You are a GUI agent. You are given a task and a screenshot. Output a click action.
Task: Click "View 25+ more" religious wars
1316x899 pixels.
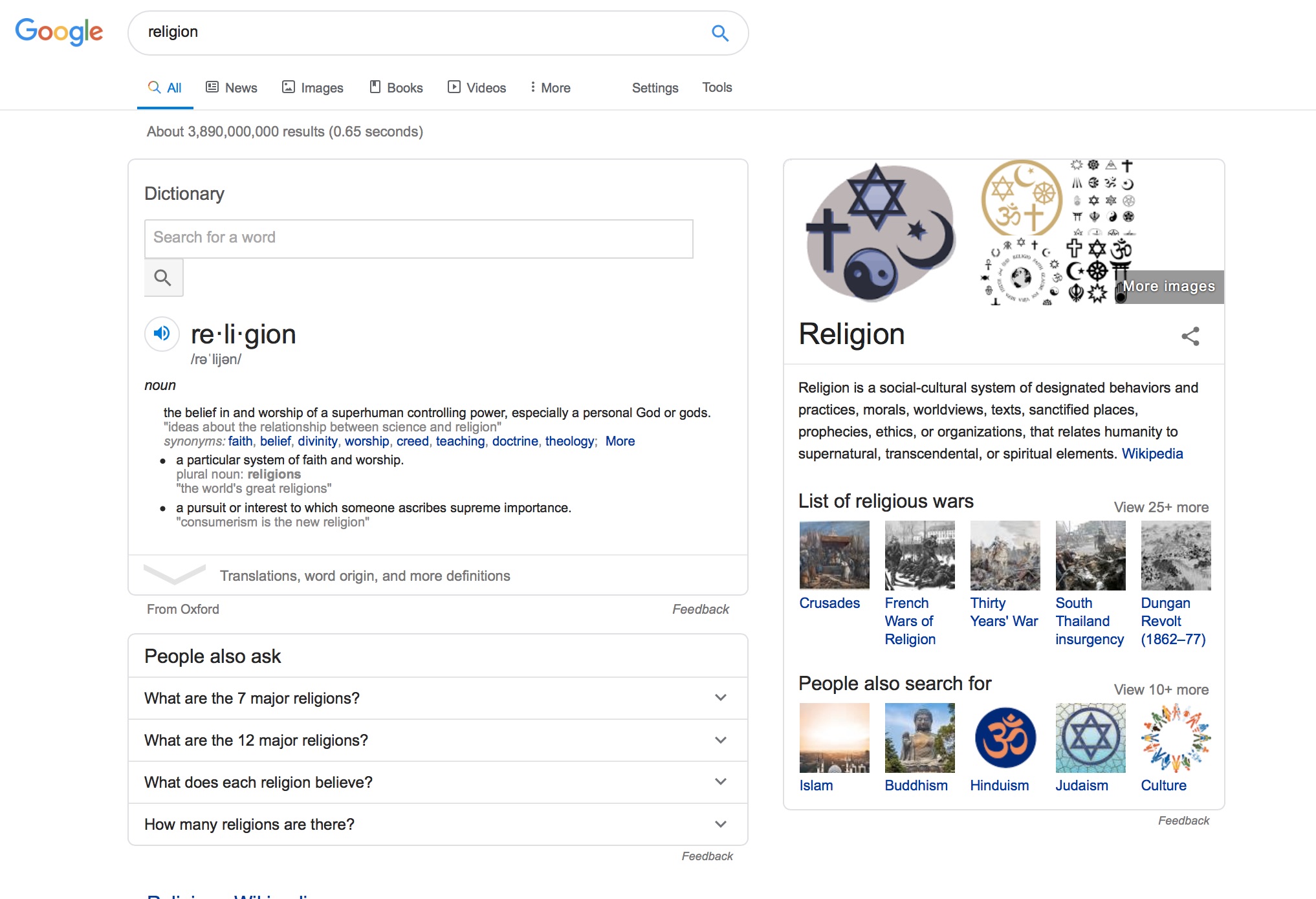pos(1160,507)
